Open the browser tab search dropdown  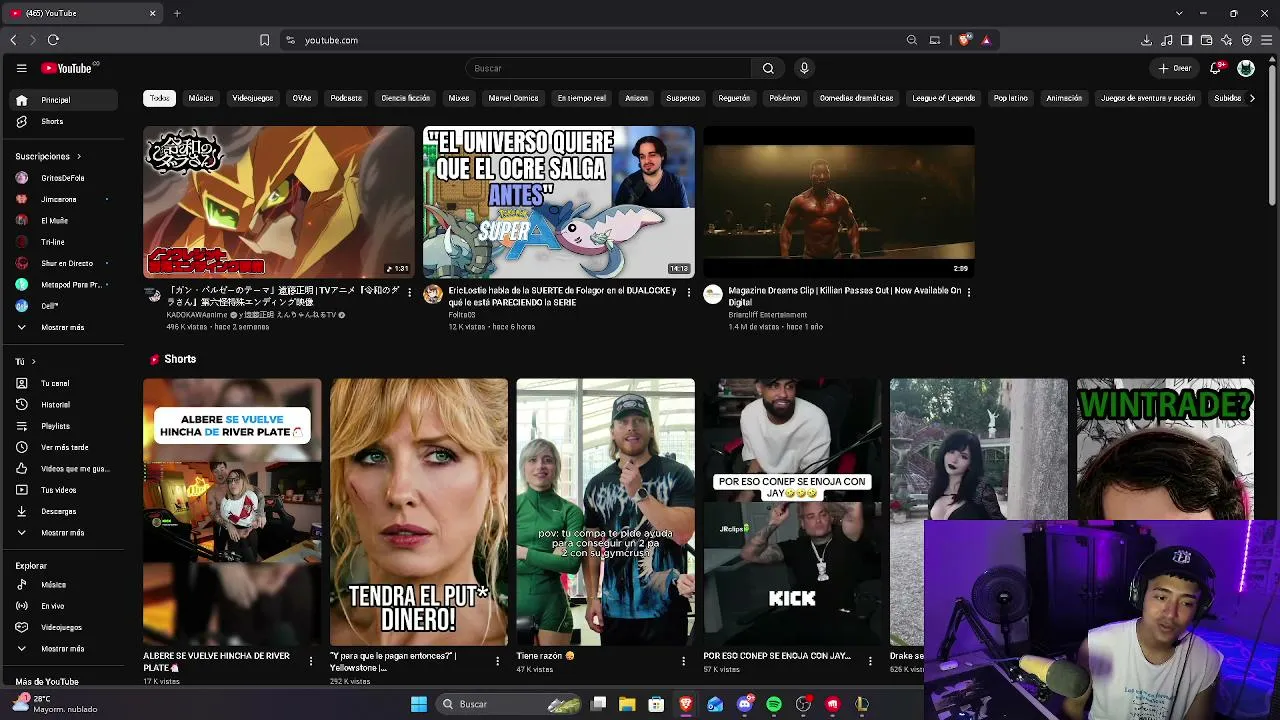click(x=1179, y=13)
